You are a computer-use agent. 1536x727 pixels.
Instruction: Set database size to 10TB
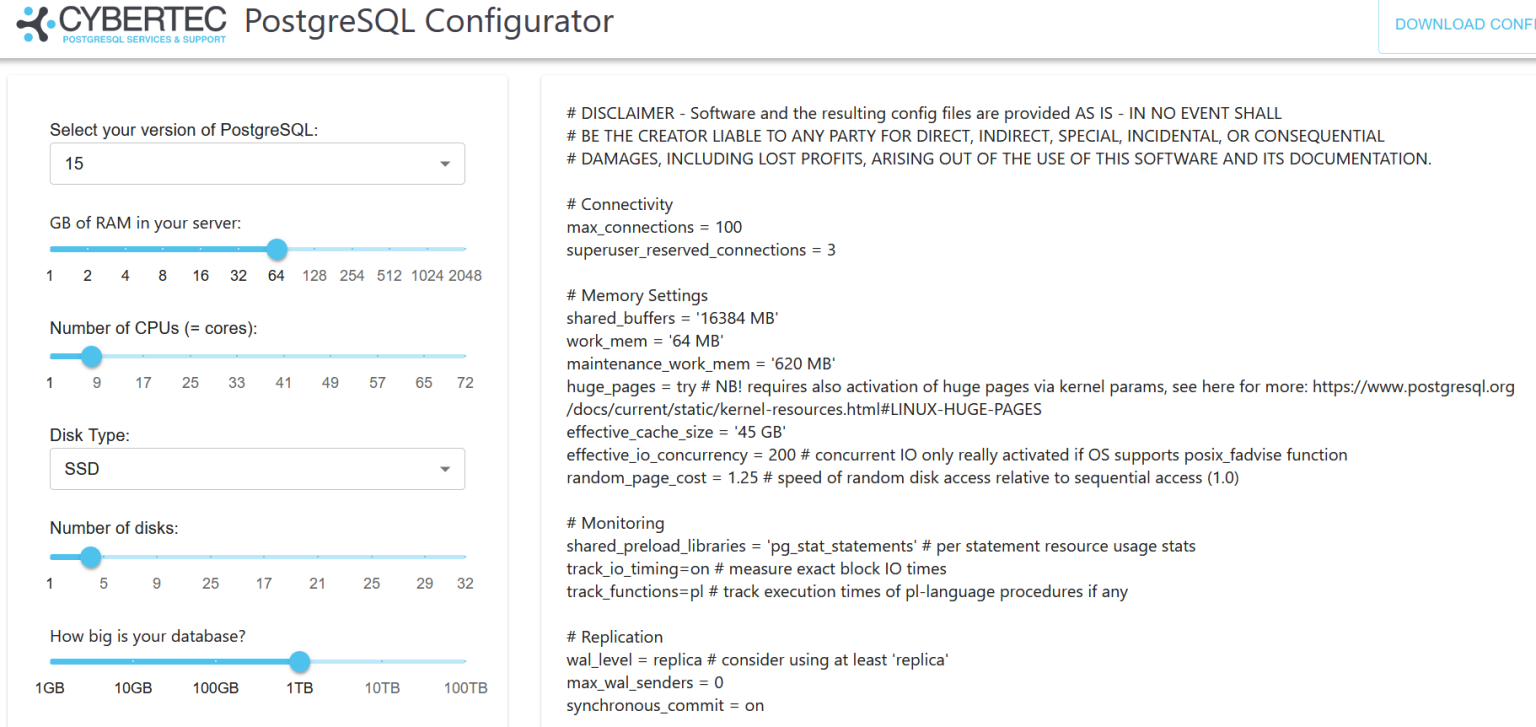pos(382,661)
